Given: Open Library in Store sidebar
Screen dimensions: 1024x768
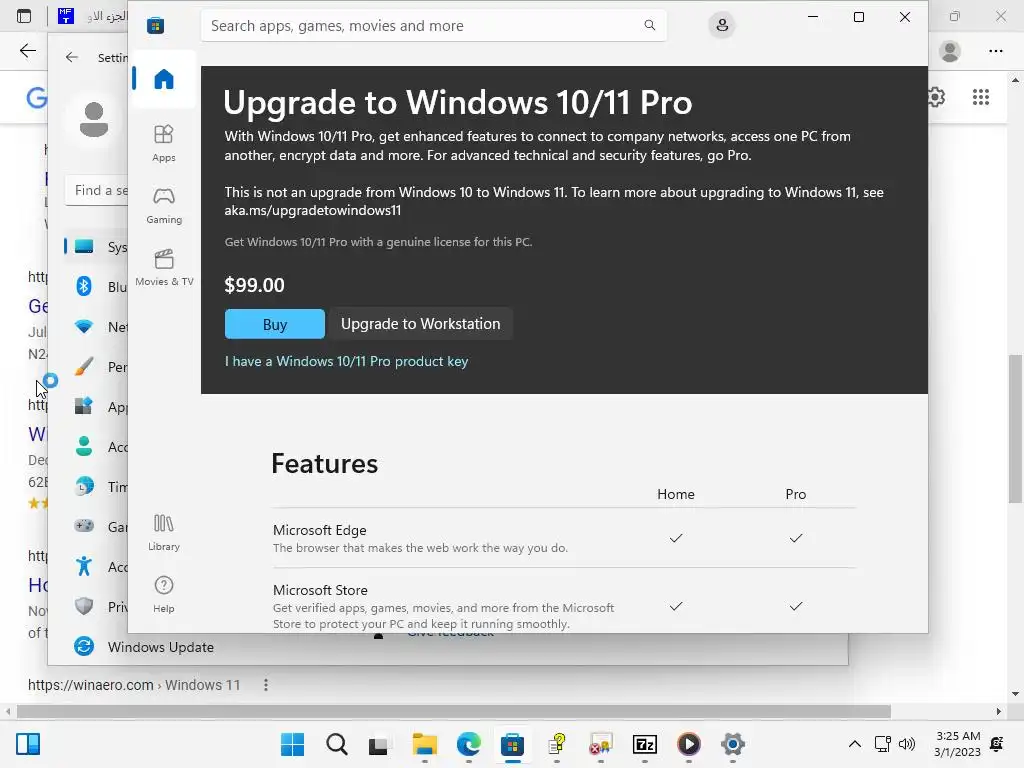Looking at the screenshot, I should pyautogui.click(x=164, y=532).
